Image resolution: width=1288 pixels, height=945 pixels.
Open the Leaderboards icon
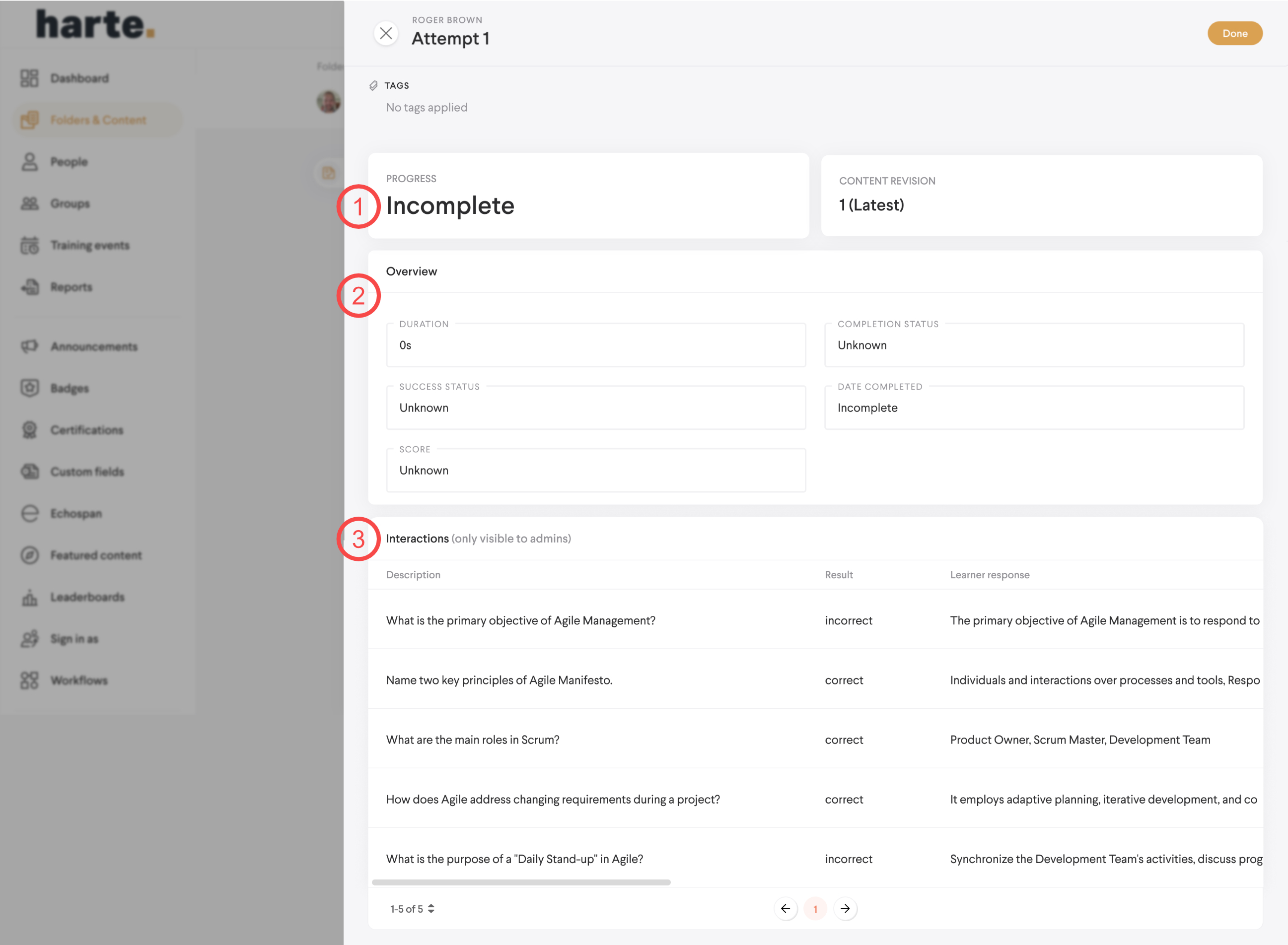coord(29,597)
